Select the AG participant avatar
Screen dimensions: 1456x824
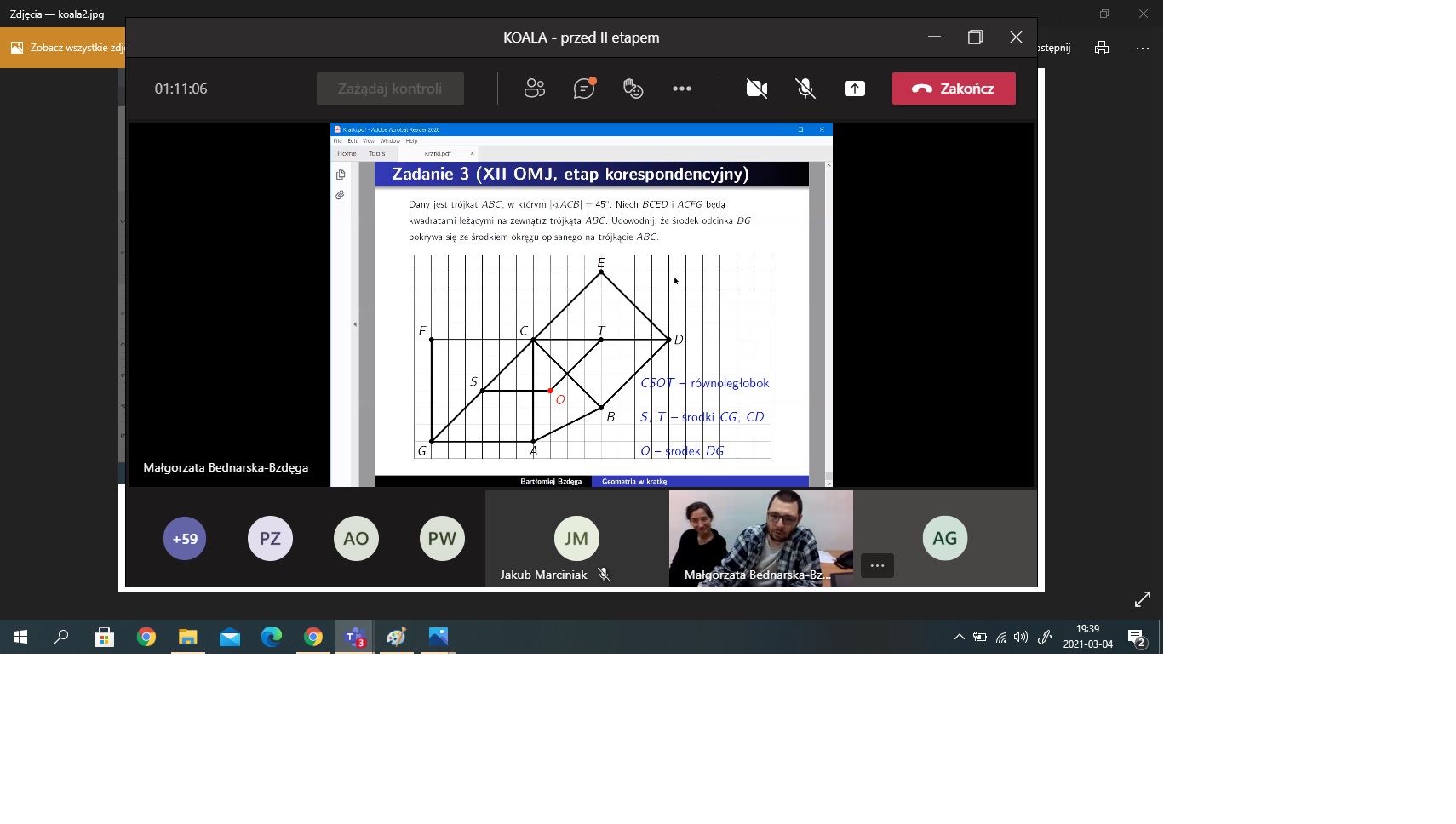[944, 539]
